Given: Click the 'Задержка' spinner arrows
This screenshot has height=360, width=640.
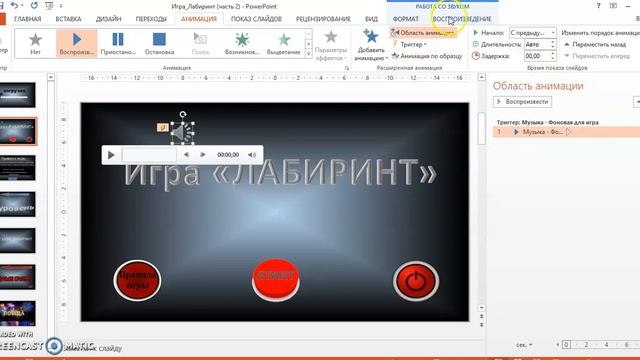Looking at the screenshot, I should click(x=553, y=56).
